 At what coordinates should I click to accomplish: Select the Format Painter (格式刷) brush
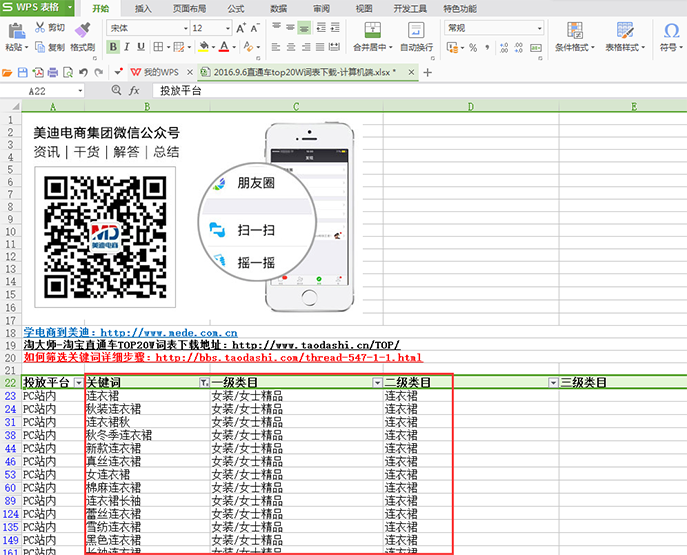(82, 29)
